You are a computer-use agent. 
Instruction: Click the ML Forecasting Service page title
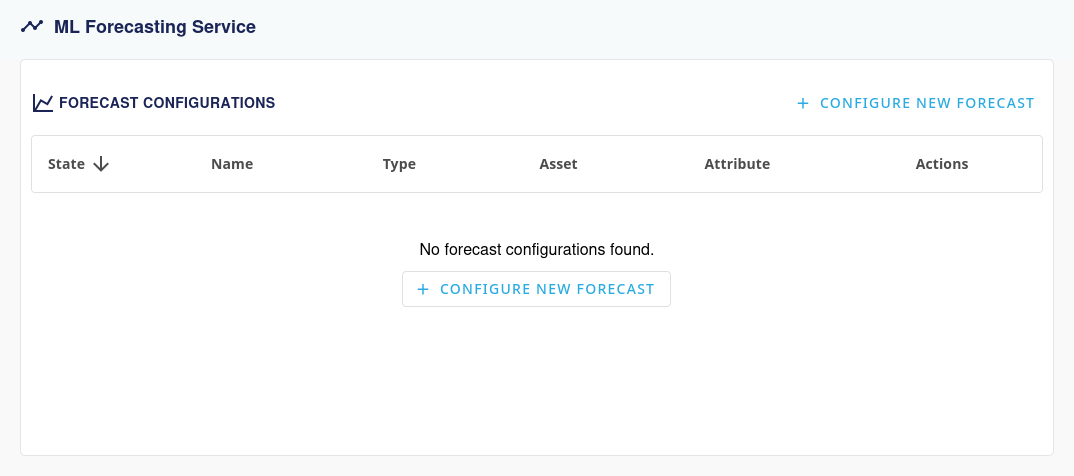(155, 27)
